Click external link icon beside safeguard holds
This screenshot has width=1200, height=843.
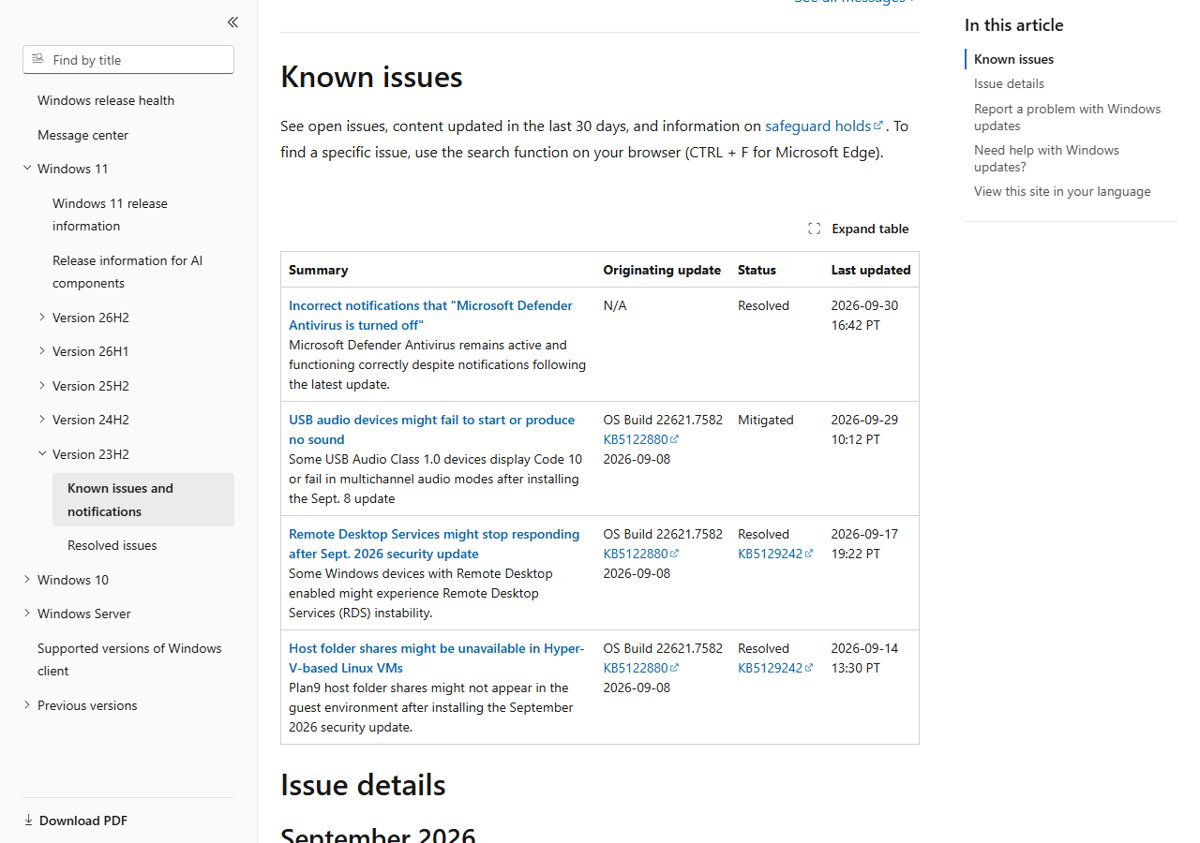(x=878, y=126)
